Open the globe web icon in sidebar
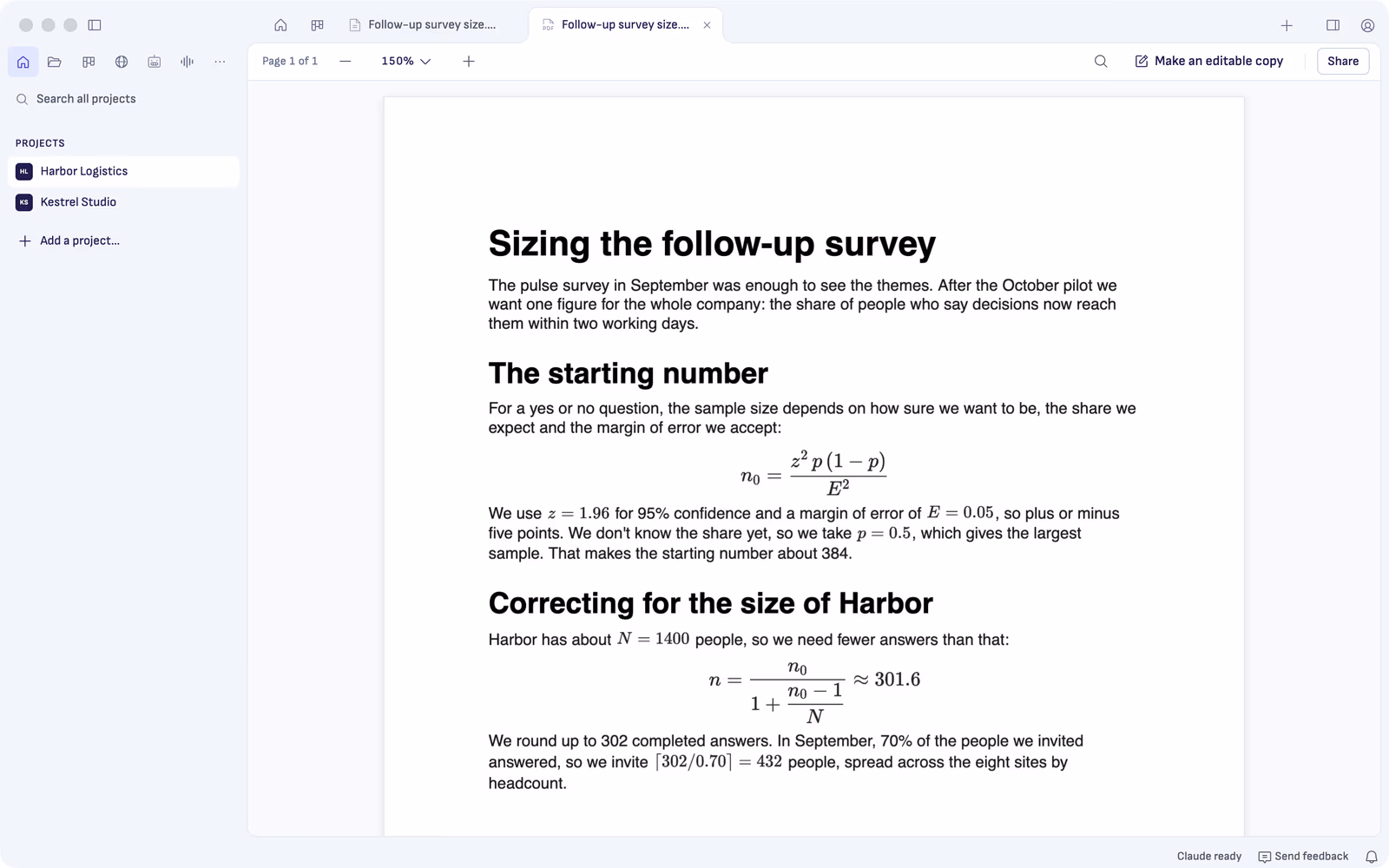 pyautogui.click(x=122, y=62)
